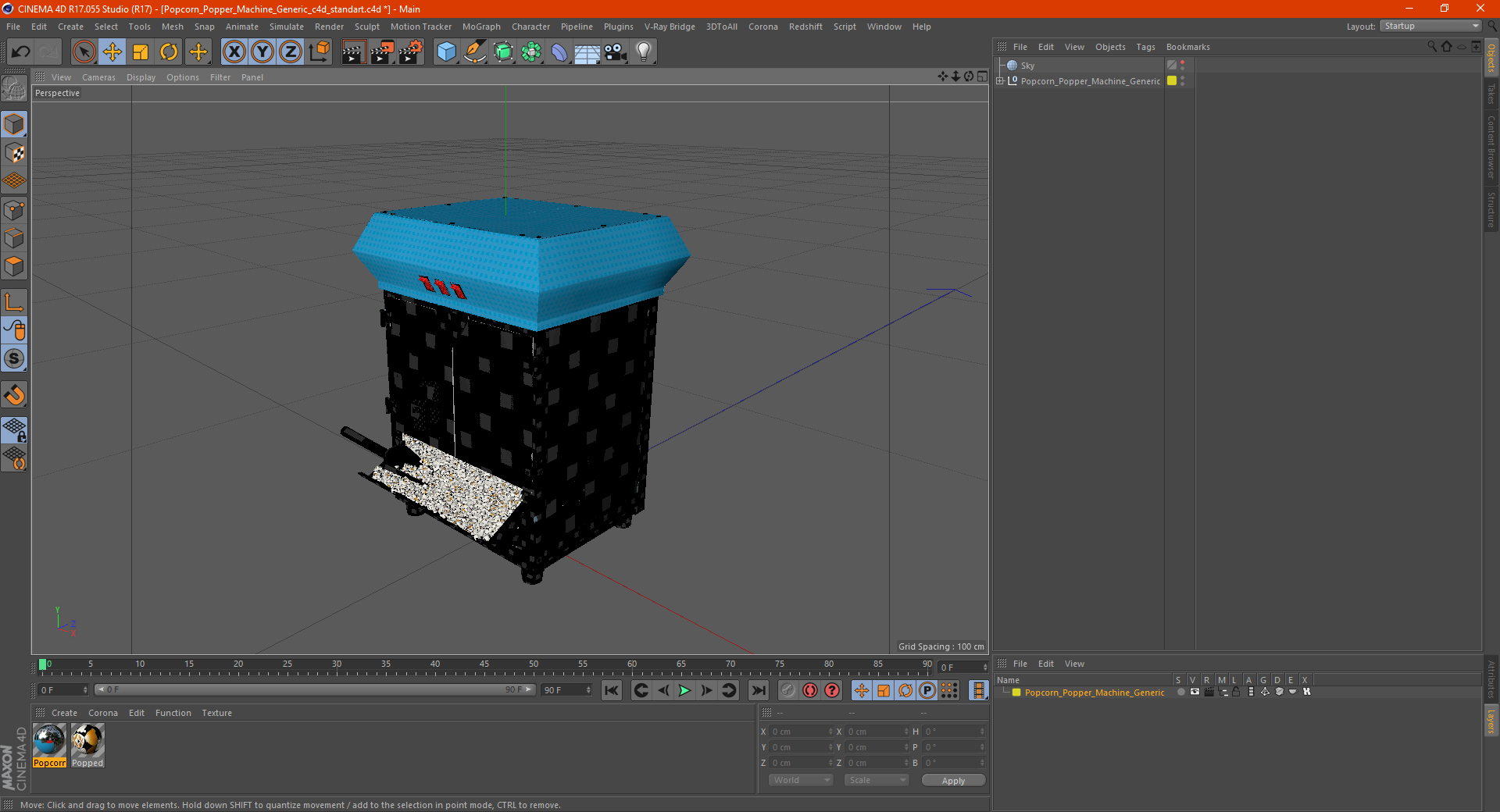This screenshot has height=812, width=1500.
Task: Toggle Autokeying red button
Action: pos(810,690)
